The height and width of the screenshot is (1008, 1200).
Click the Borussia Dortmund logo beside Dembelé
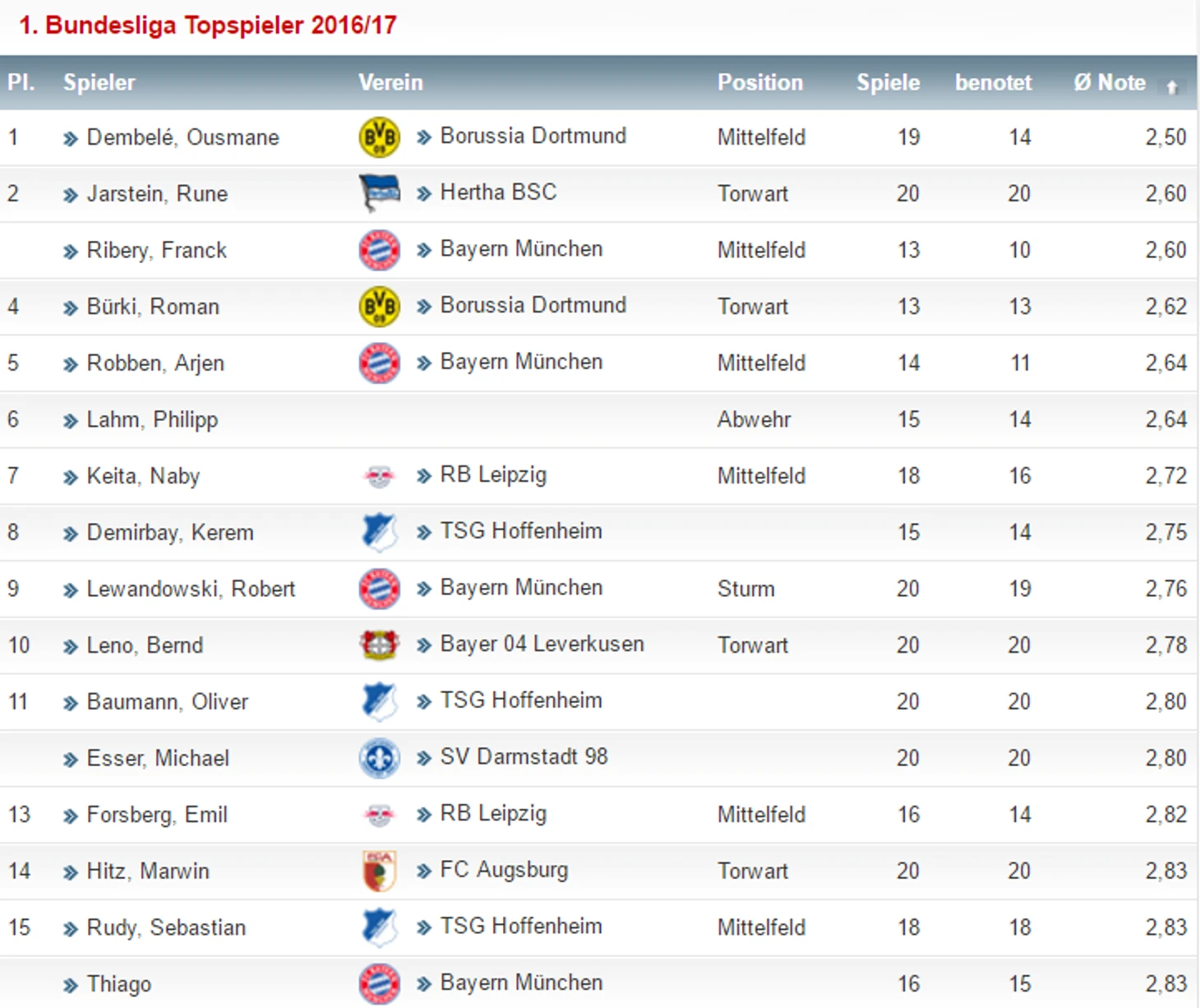379,137
